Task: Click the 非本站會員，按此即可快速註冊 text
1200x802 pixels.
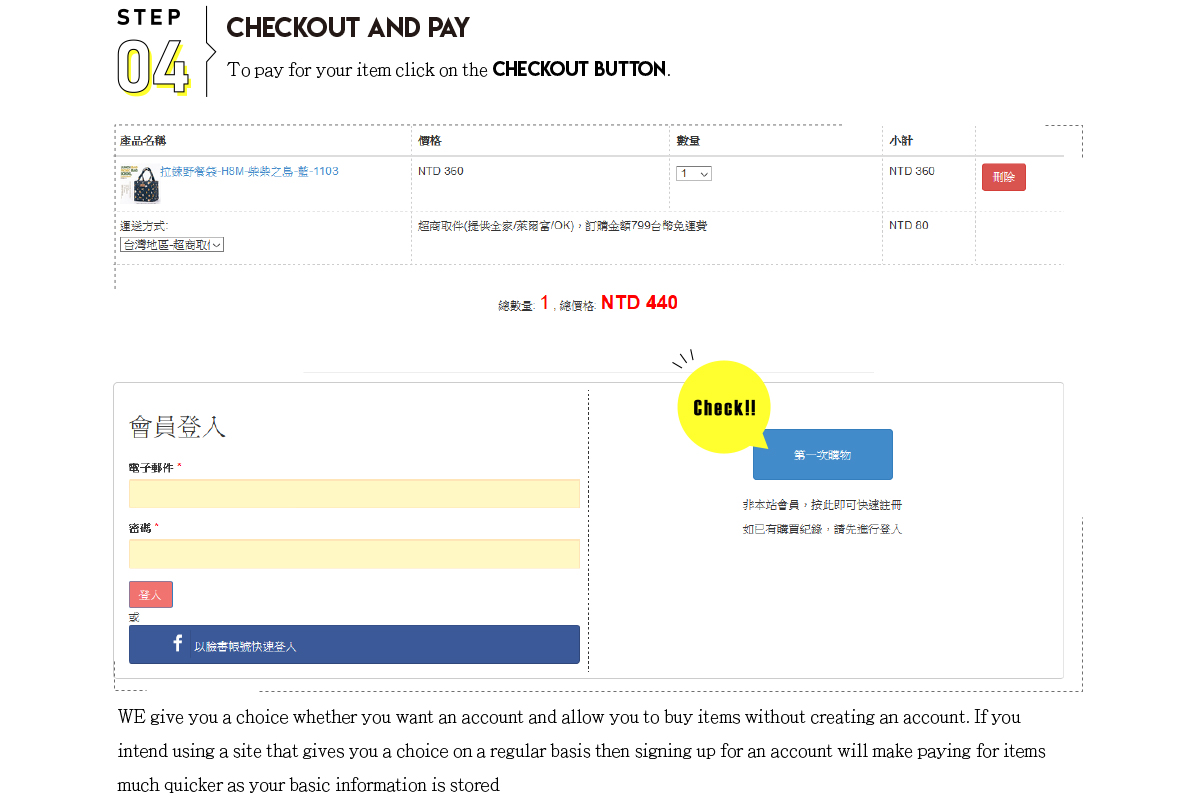Action: tap(822, 505)
